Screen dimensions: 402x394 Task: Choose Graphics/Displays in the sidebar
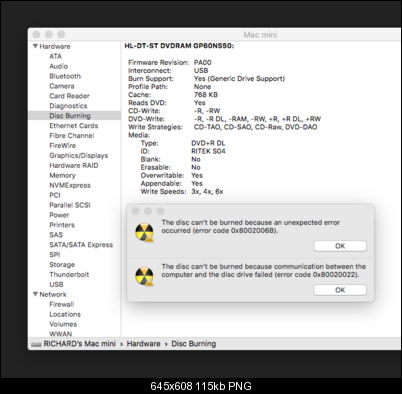click(x=79, y=156)
